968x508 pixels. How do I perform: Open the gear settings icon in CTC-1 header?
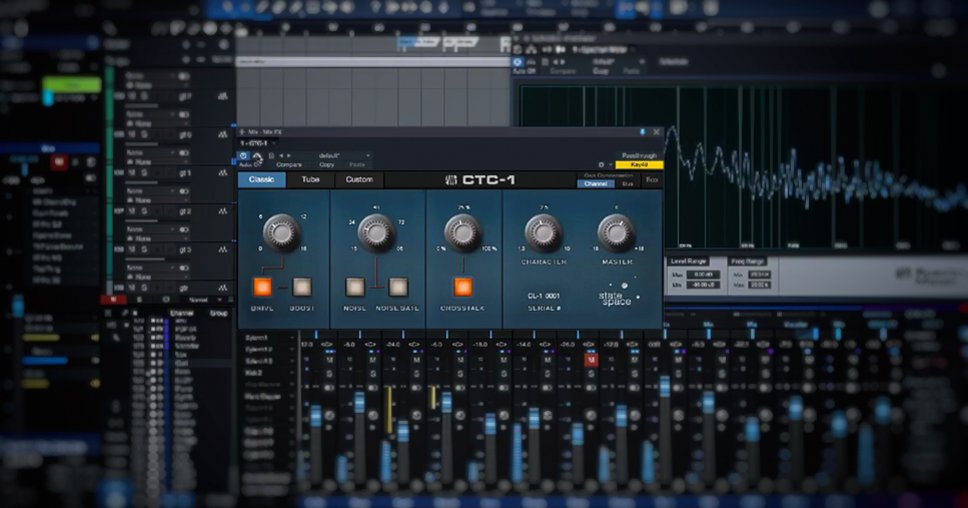tap(600, 164)
